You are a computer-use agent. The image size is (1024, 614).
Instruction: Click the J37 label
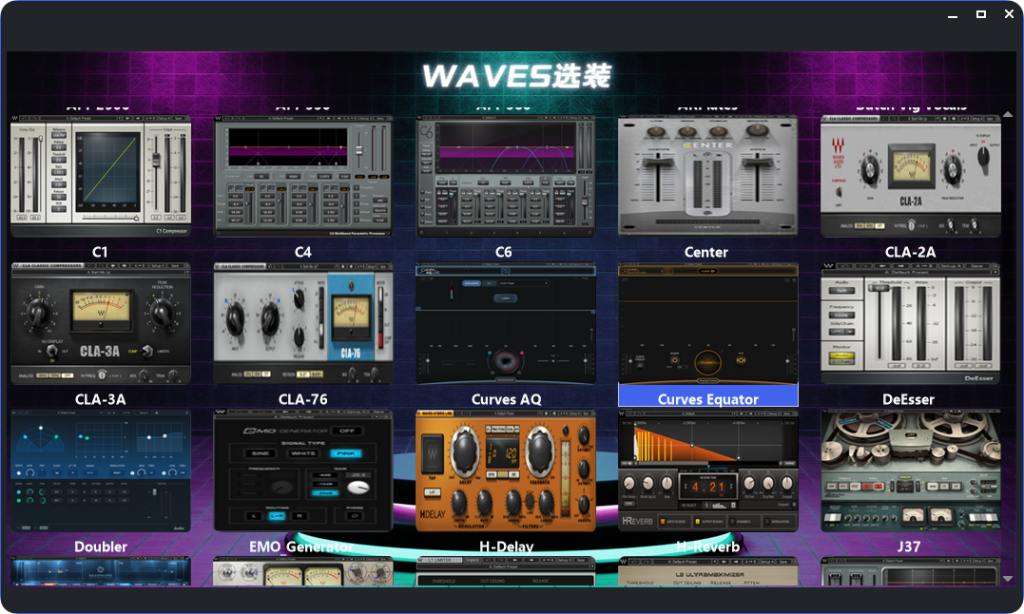point(909,547)
